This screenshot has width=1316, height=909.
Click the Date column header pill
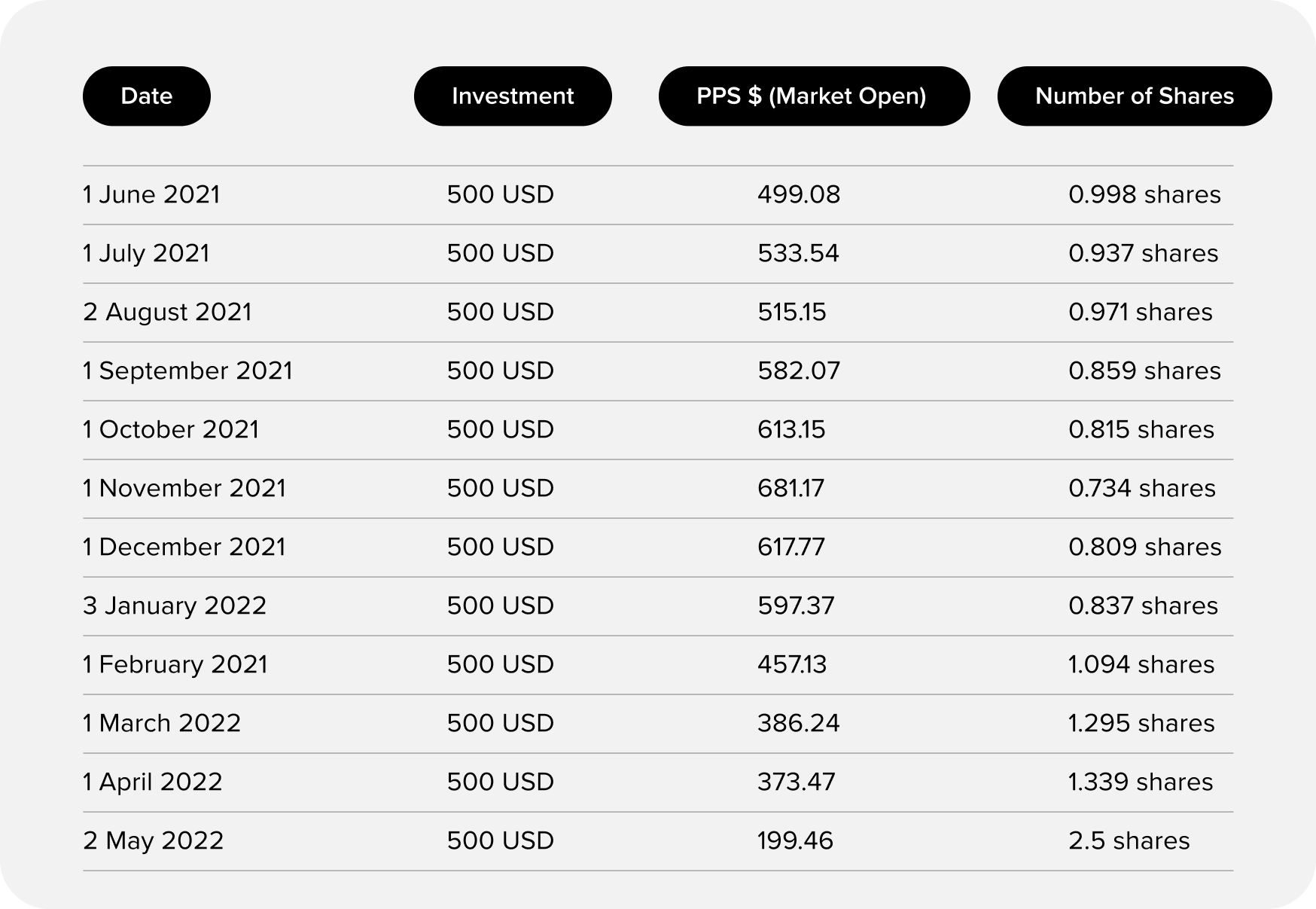tap(147, 96)
